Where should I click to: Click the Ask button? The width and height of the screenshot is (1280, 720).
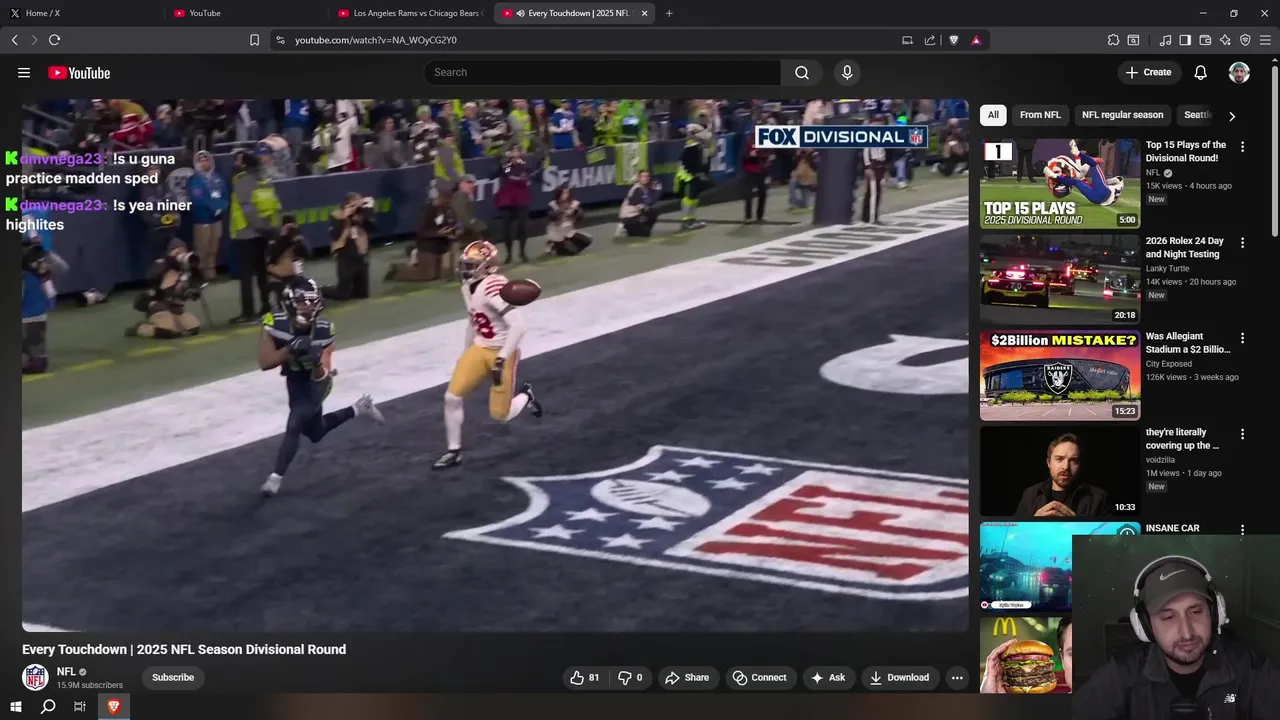[828, 677]
